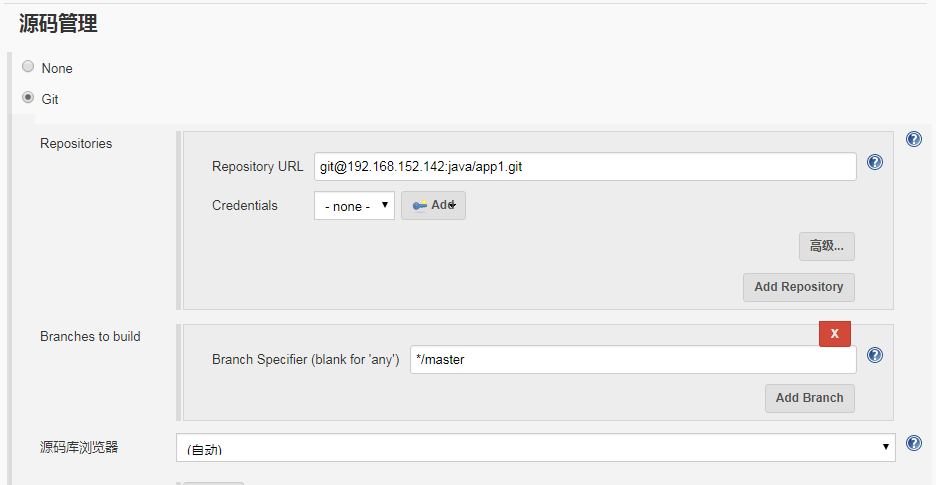Click the Add Branch button
Image resolution: width=936 pixels, height=485 pixels.
[809, 398]
